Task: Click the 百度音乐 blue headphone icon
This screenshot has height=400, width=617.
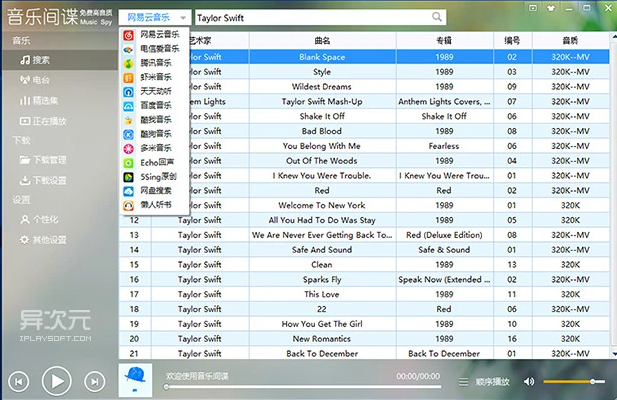Action: click(x=128, y=106)
